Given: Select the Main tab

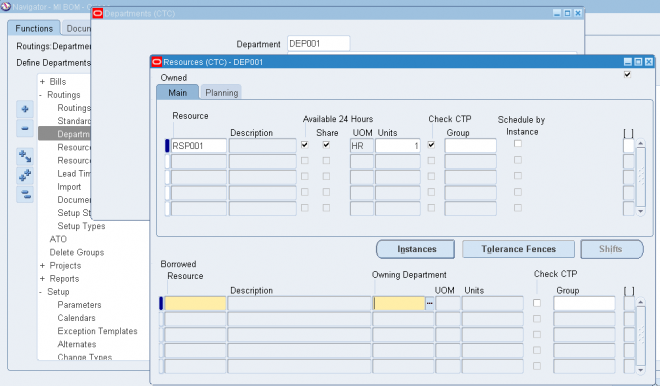Looking at the screenshot, I should [178, 93].
